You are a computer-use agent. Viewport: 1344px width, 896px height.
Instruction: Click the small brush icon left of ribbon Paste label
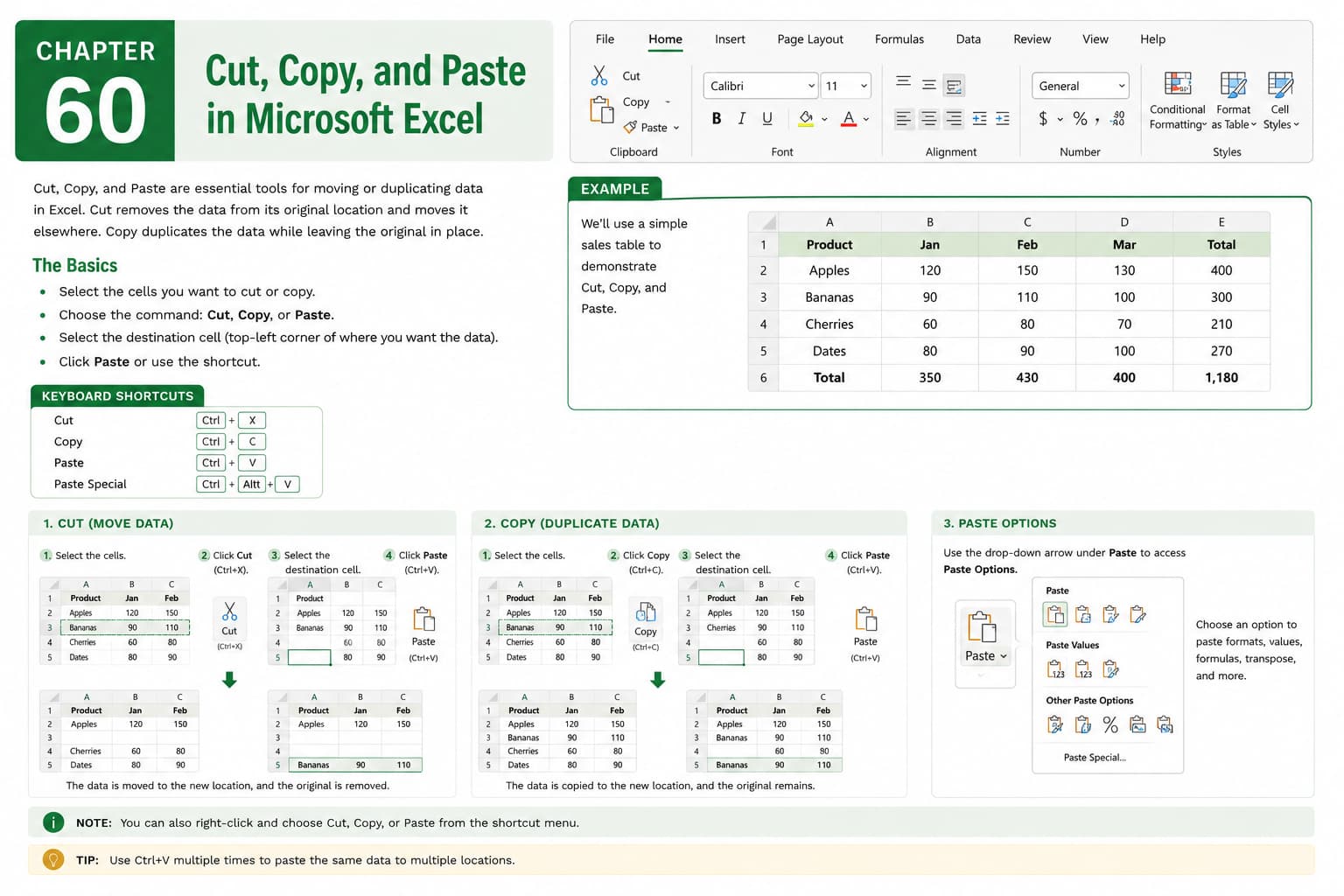pos(630,127)
